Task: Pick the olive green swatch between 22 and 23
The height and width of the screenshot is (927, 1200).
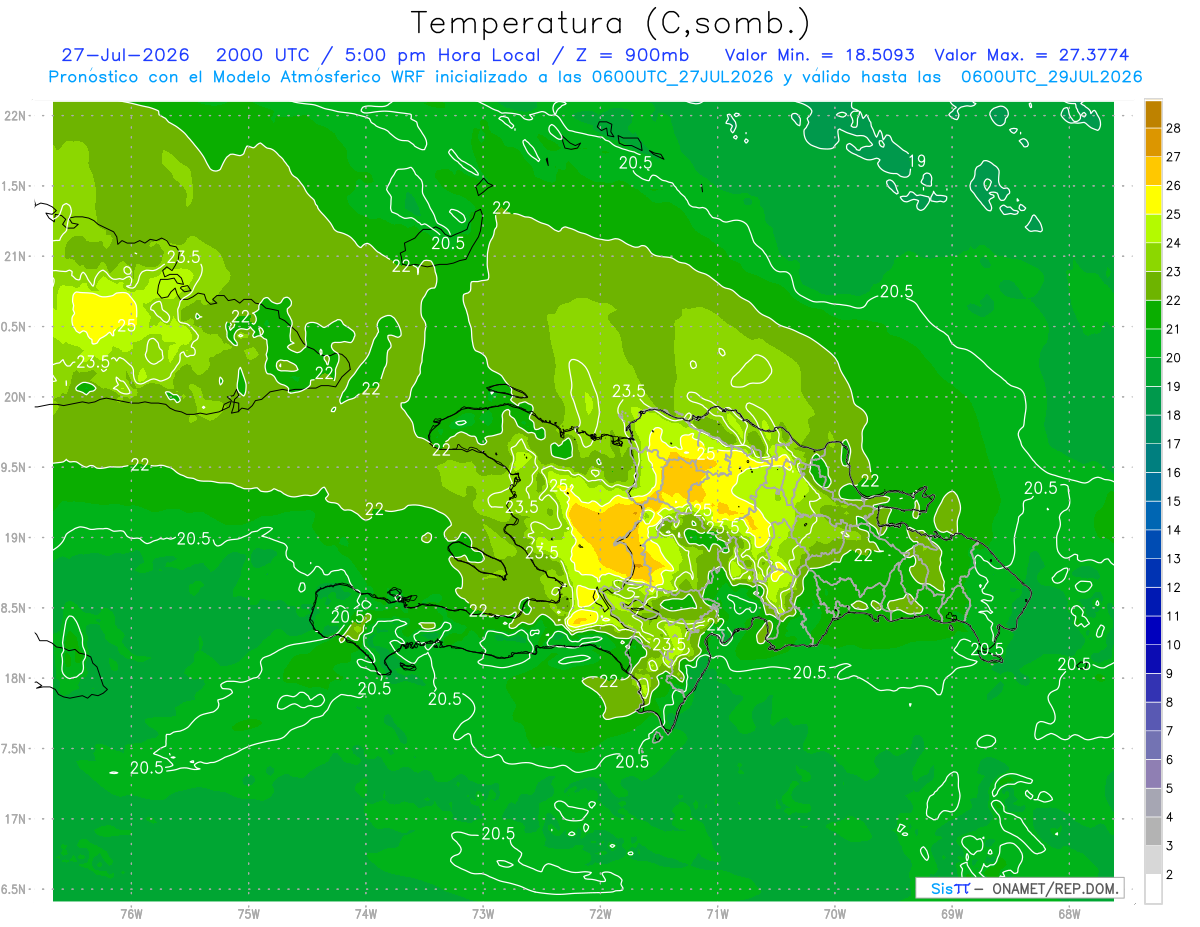Action: 1153,286
